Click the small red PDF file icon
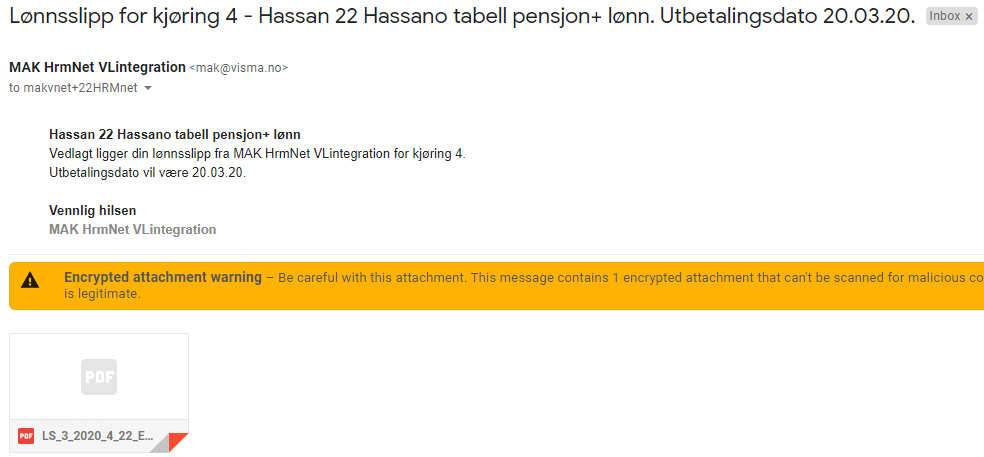 pyautogui.click(x=26, y=436)
